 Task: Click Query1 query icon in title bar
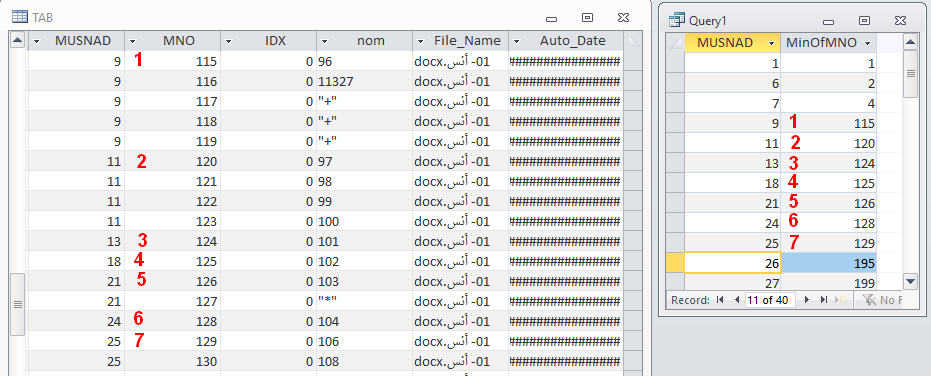click(676, 20)
